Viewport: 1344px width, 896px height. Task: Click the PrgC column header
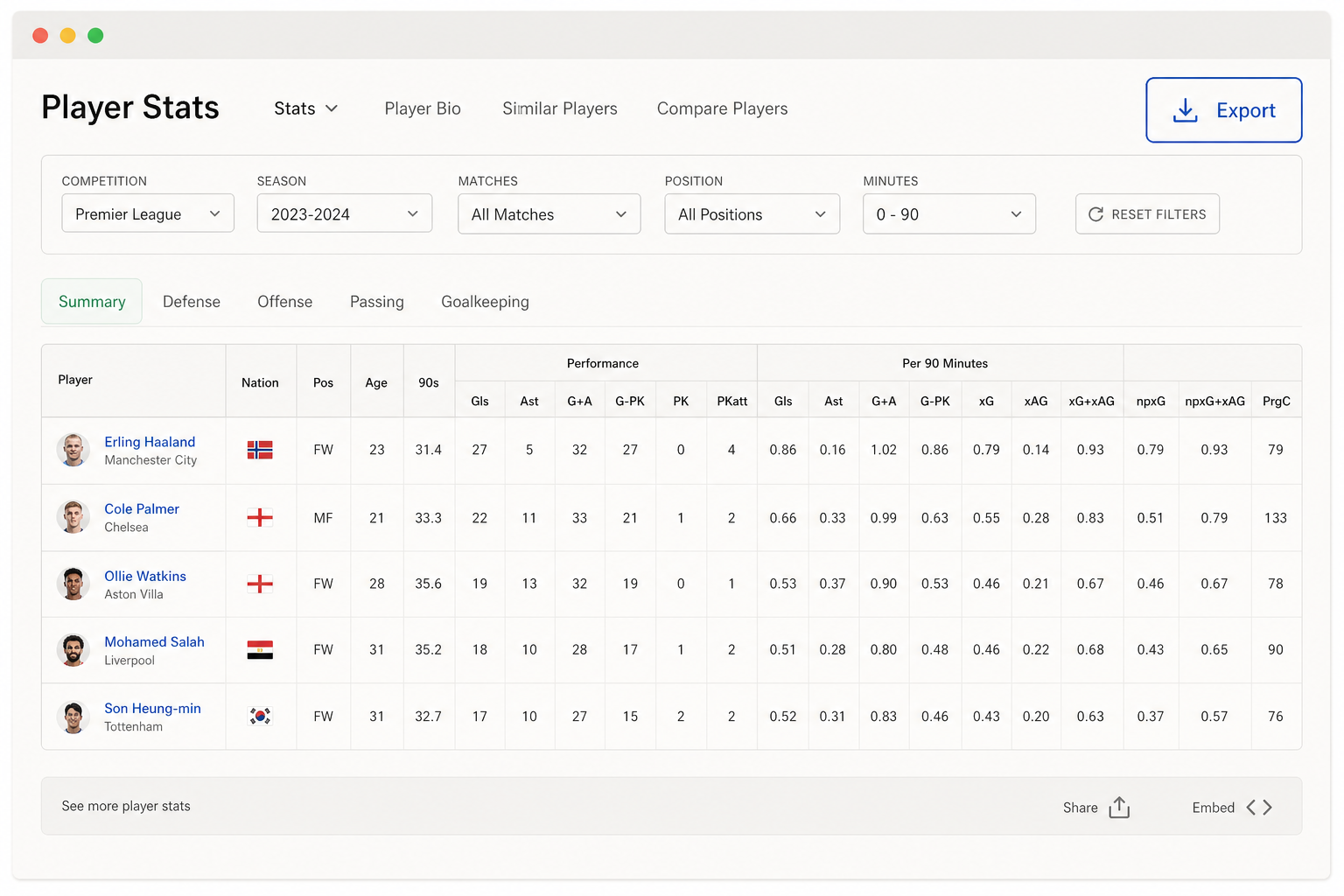[1277, 401]
